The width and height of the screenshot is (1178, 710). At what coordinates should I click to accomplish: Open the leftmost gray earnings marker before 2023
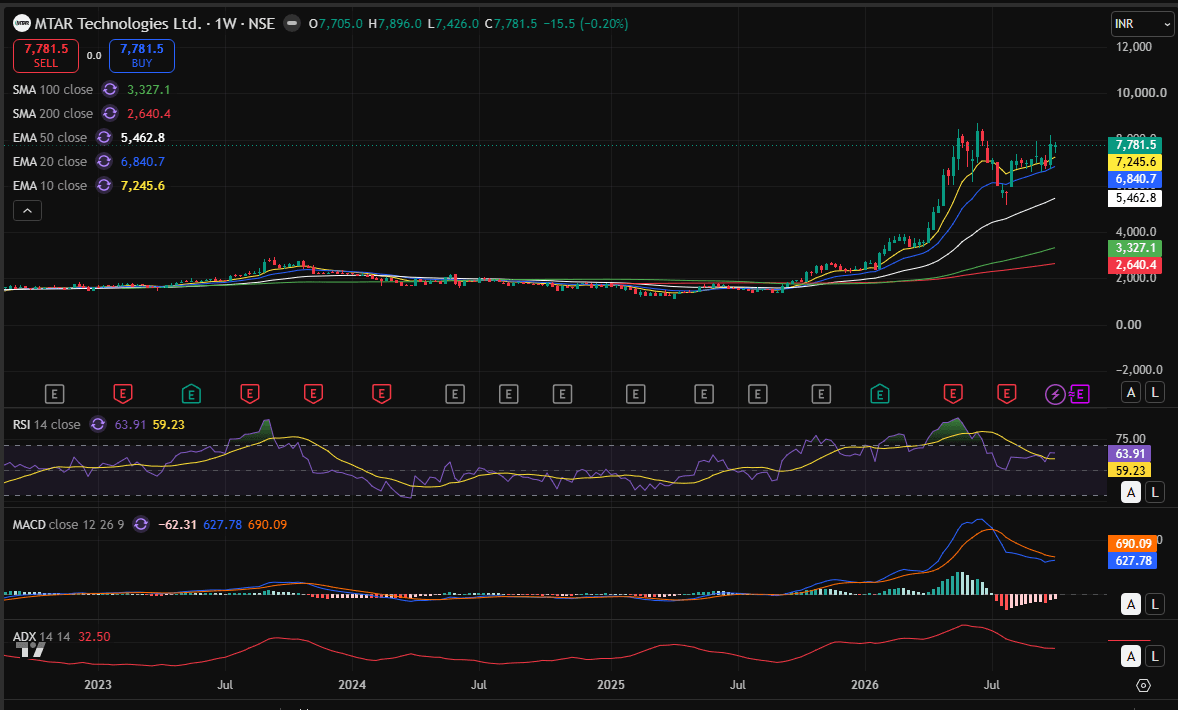(x=54, y=394)
